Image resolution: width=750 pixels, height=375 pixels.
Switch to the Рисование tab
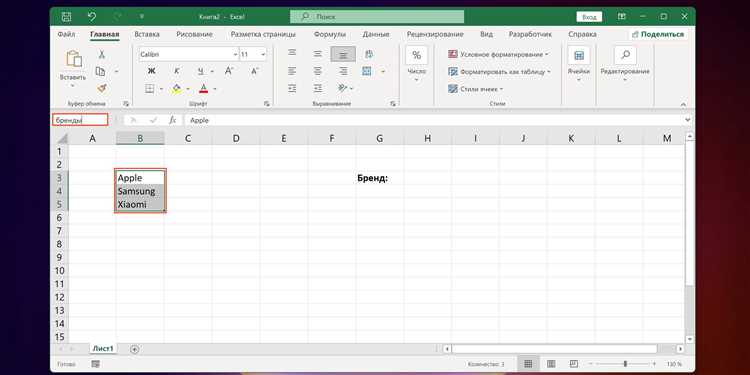pyautogui.click(x=194, y=34)
